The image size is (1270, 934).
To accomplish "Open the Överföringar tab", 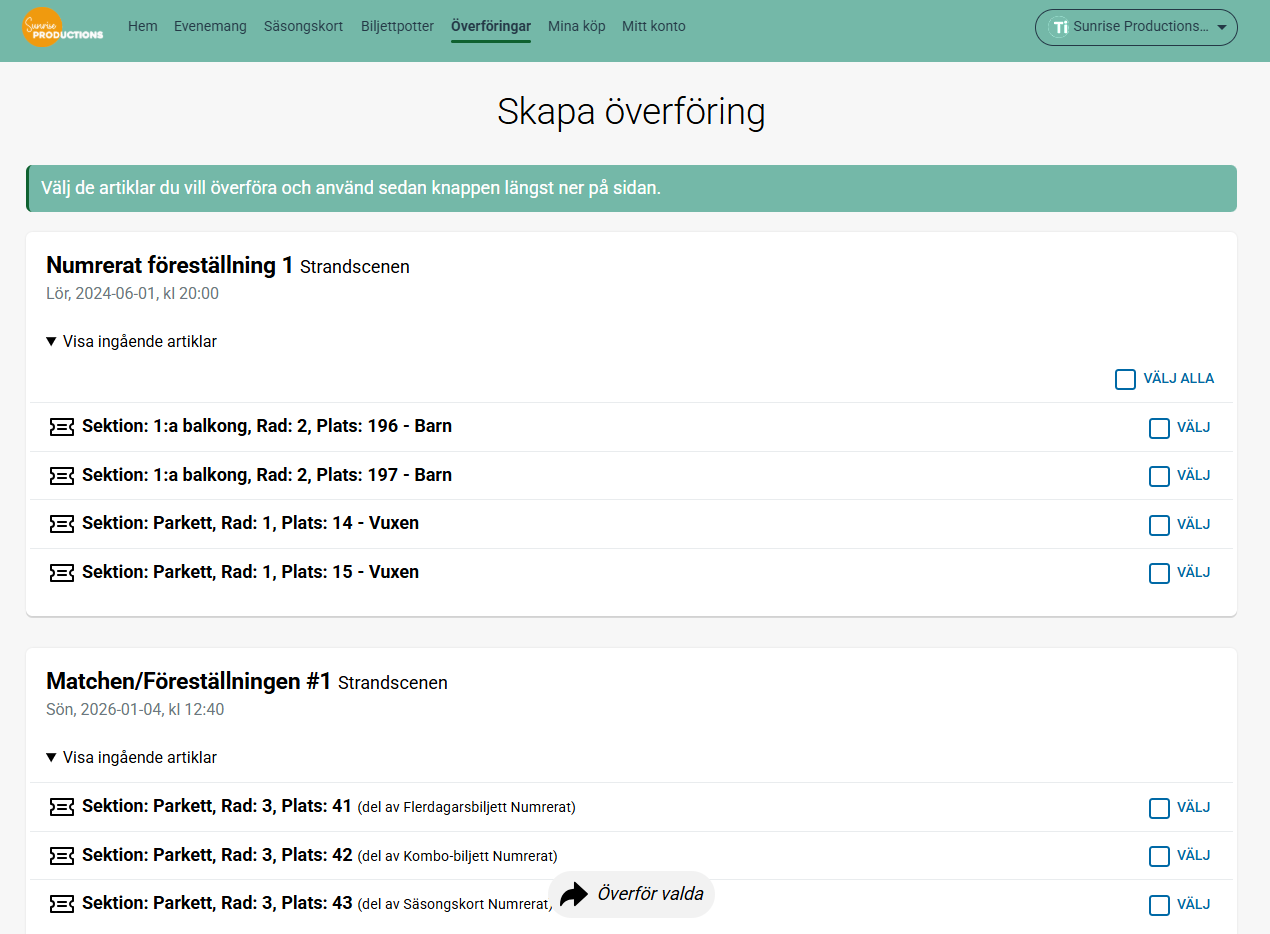I will click(491, 27).
